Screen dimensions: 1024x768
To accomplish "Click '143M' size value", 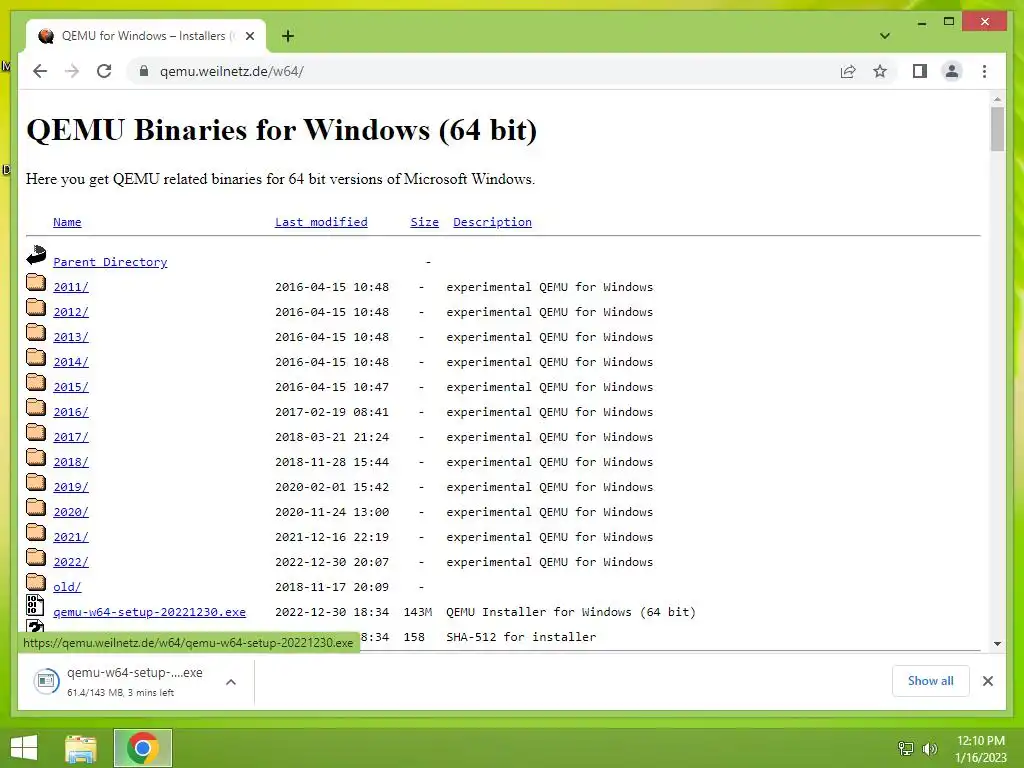I will [x=418, y=612].
